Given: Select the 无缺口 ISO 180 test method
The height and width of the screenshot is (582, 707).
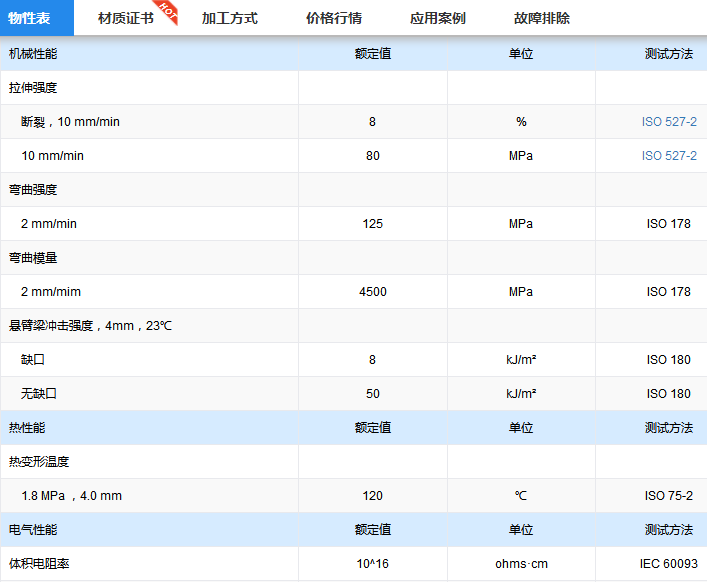Looking at the screenshot, I should coord(668,394).
